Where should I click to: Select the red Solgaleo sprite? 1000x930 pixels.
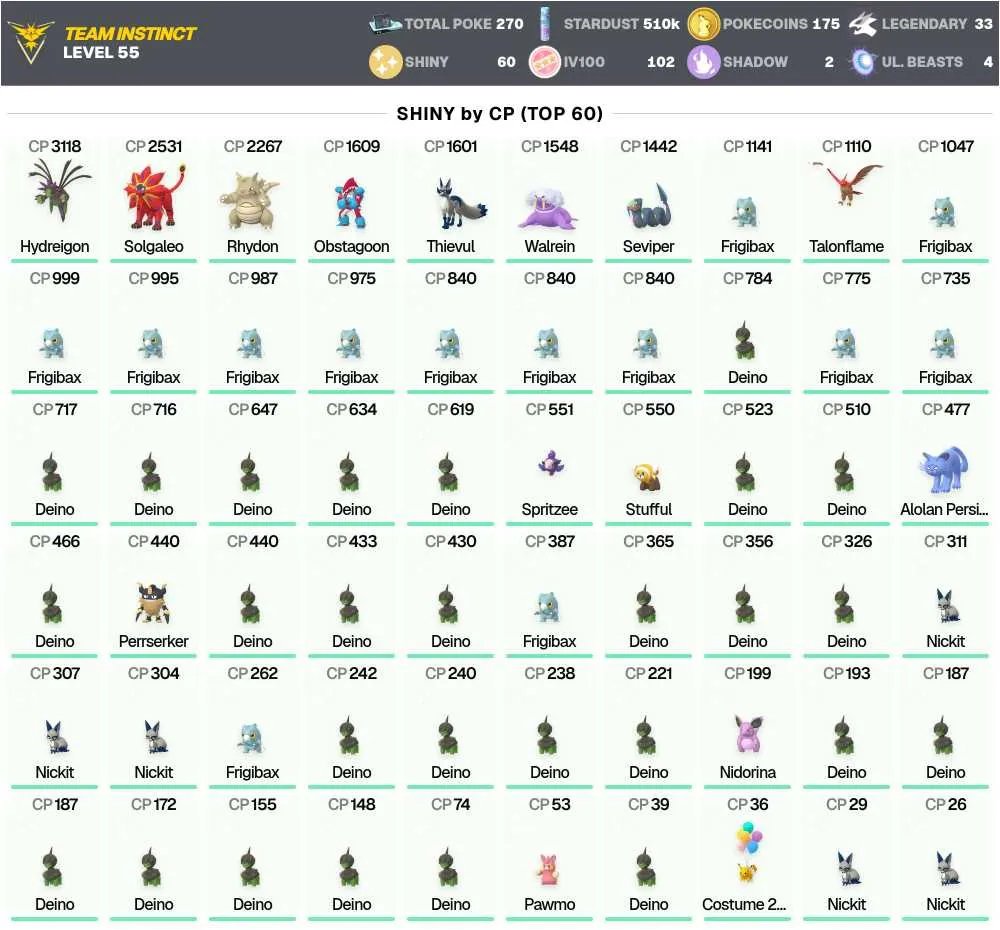[x=154, y=197]
